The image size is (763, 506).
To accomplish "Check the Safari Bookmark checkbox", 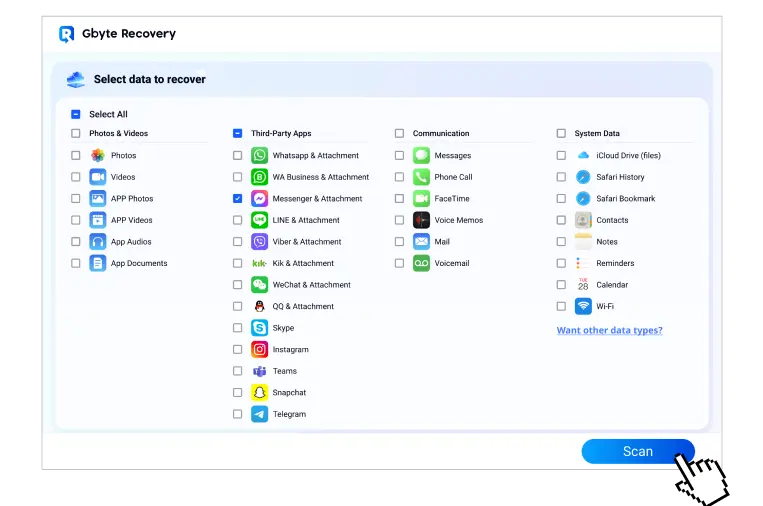I will tap(561, 199).
